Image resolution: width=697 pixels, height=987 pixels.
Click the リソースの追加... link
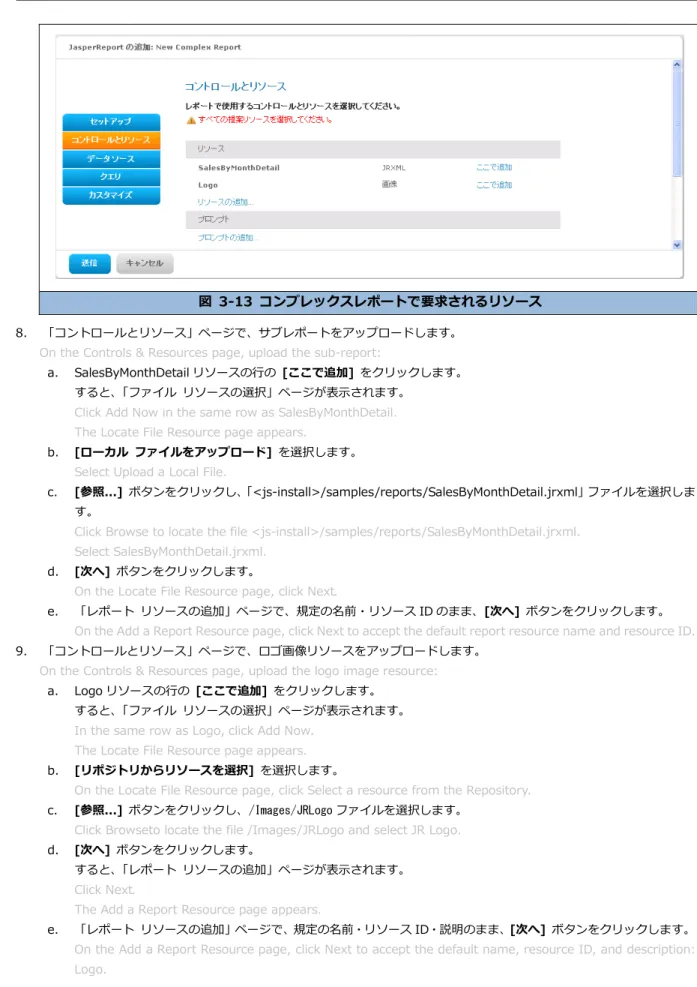(x=225, y=202)
